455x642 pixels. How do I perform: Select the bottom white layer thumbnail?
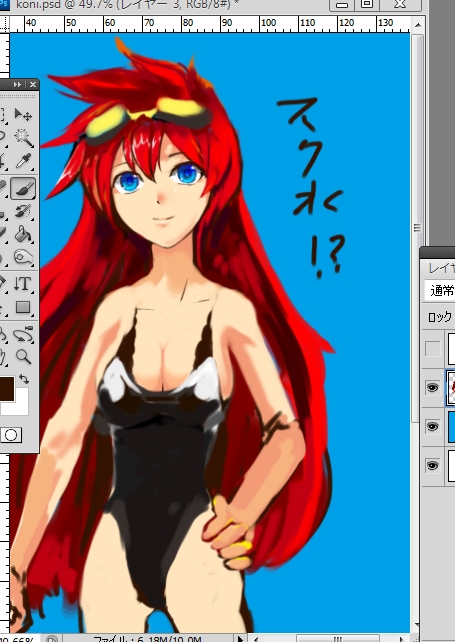point(451,466)
